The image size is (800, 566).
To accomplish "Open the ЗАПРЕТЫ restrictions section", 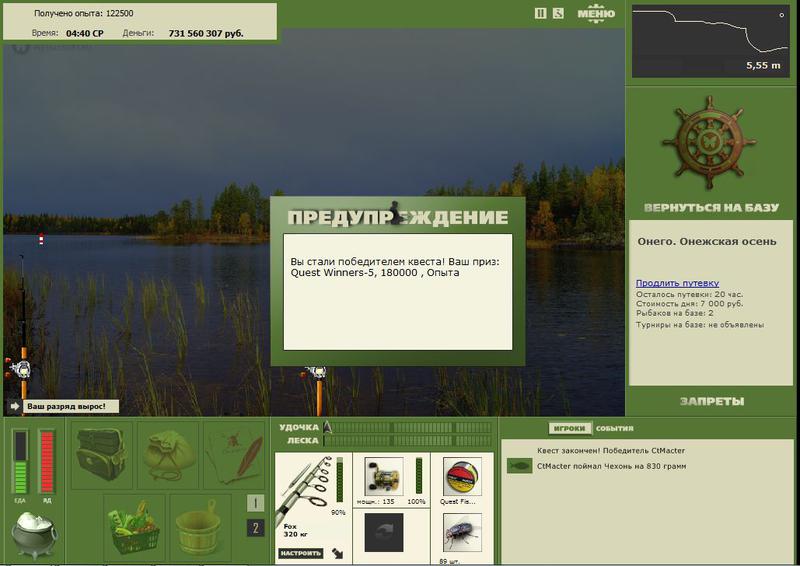I will (712, 402).
